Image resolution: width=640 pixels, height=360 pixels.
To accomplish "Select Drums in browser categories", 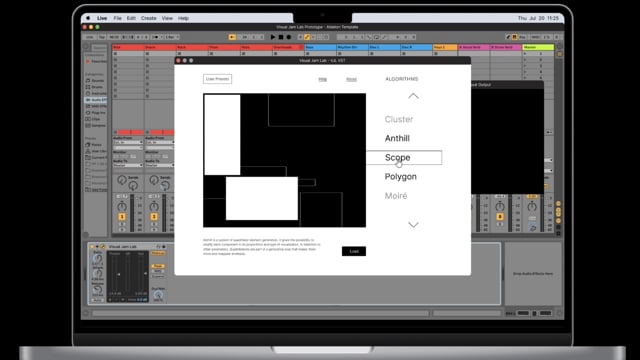I will [96, 87].
